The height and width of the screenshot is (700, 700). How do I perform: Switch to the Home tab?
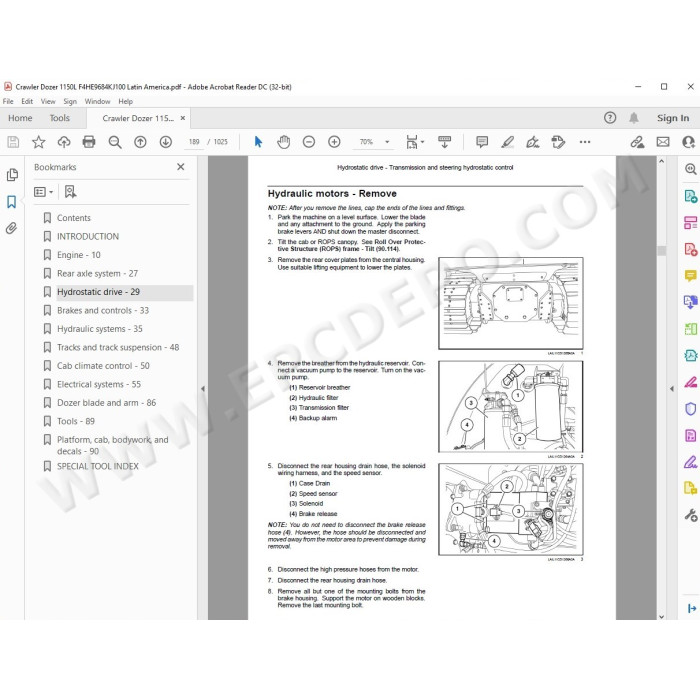click(x=20, y=118)
